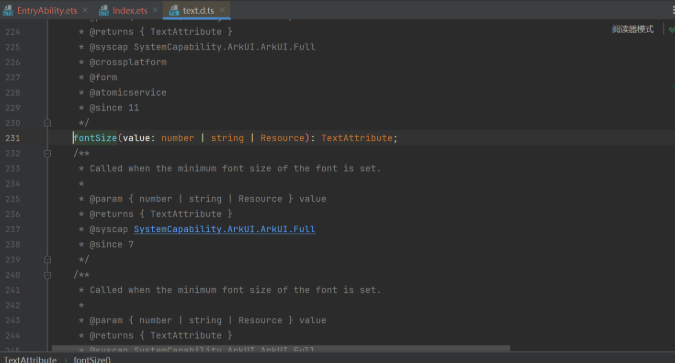Click the TextAttribute return type on line 231
The image size is (675, 363).
pos(357,138)
